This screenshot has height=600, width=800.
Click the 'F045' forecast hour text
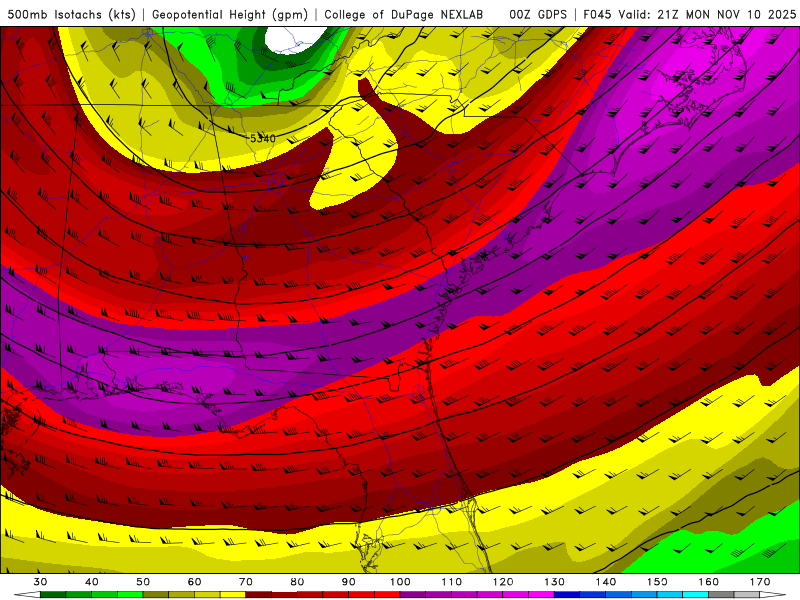coord(598,15)
